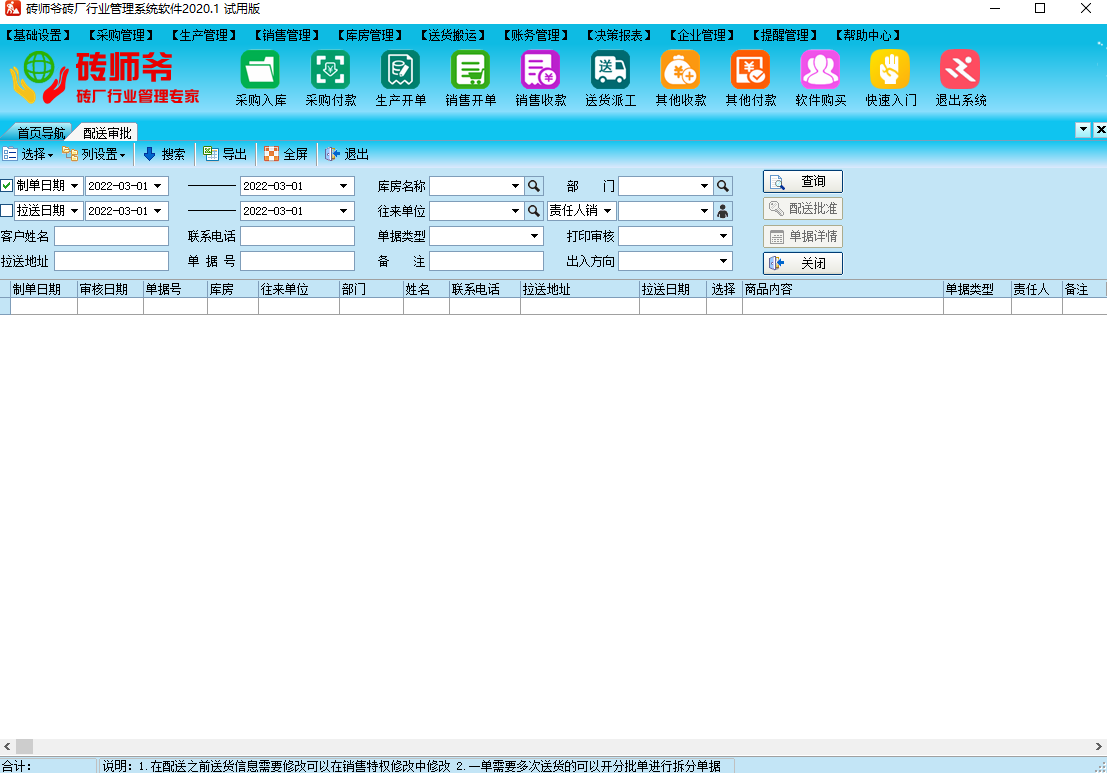Launch 生产开单 production order icon
This screenshot has height=773, width=1107.
400,78
